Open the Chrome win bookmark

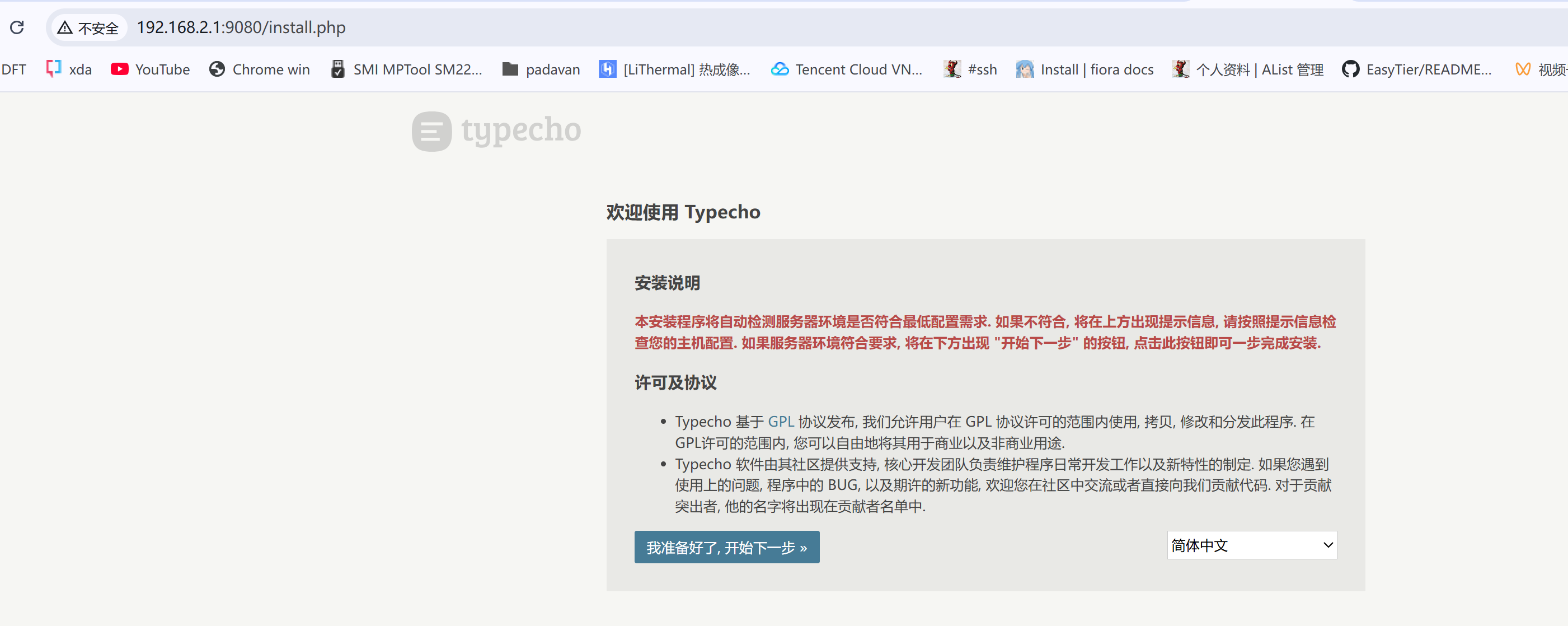coord(260,69)
